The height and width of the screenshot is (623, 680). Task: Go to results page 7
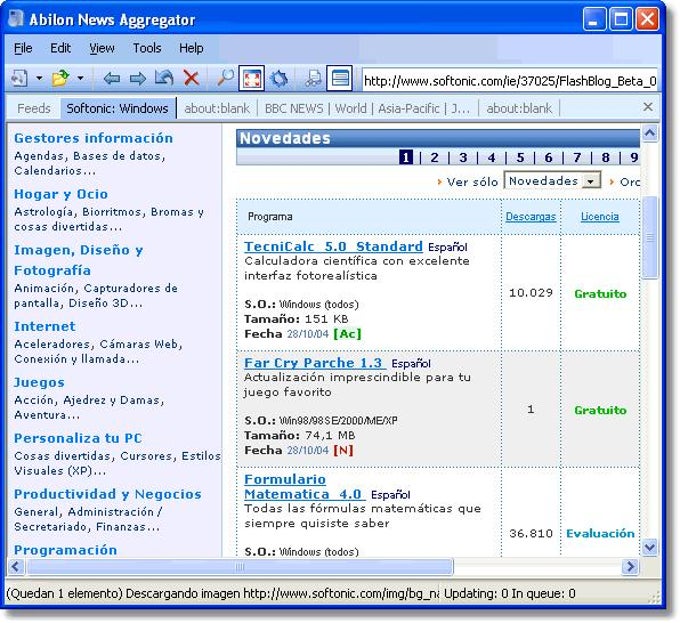[x=577, y=157]
